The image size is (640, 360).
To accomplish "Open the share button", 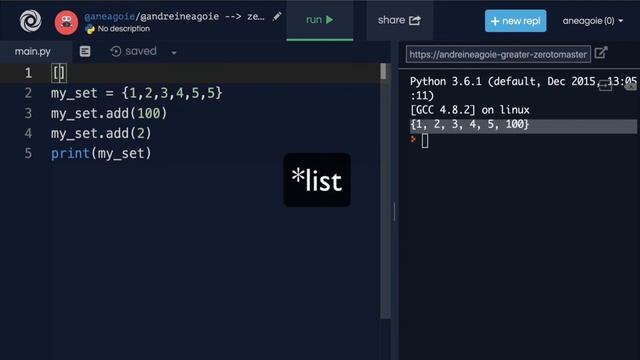I will pos(399,20).
